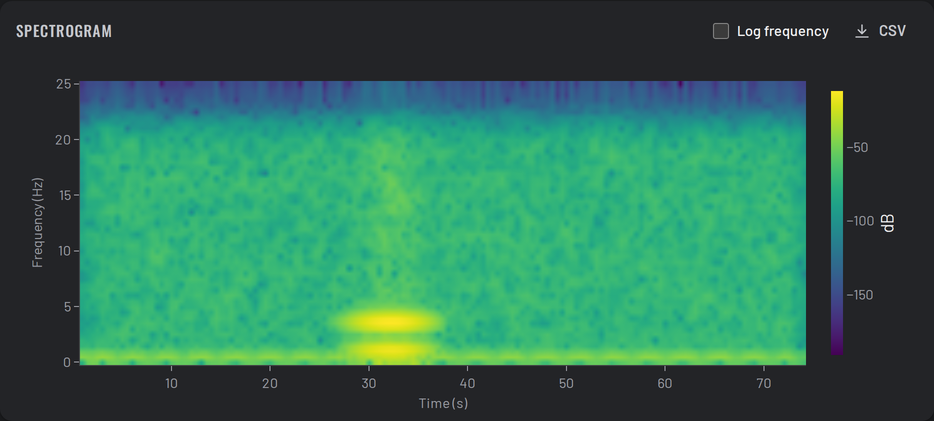Click the 30 tick on time axis
934x421 pixels.
(x=369, y=383)
